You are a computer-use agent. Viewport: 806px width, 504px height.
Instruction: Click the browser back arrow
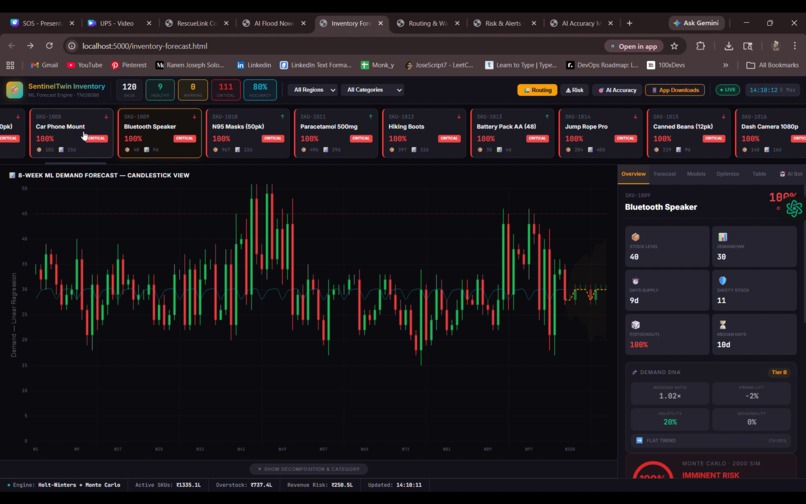[11, 46]
